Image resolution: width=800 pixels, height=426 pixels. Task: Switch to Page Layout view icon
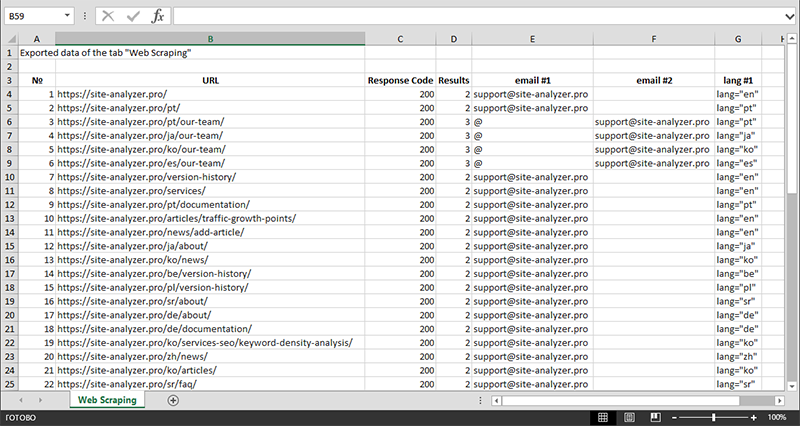coord(629,417)
